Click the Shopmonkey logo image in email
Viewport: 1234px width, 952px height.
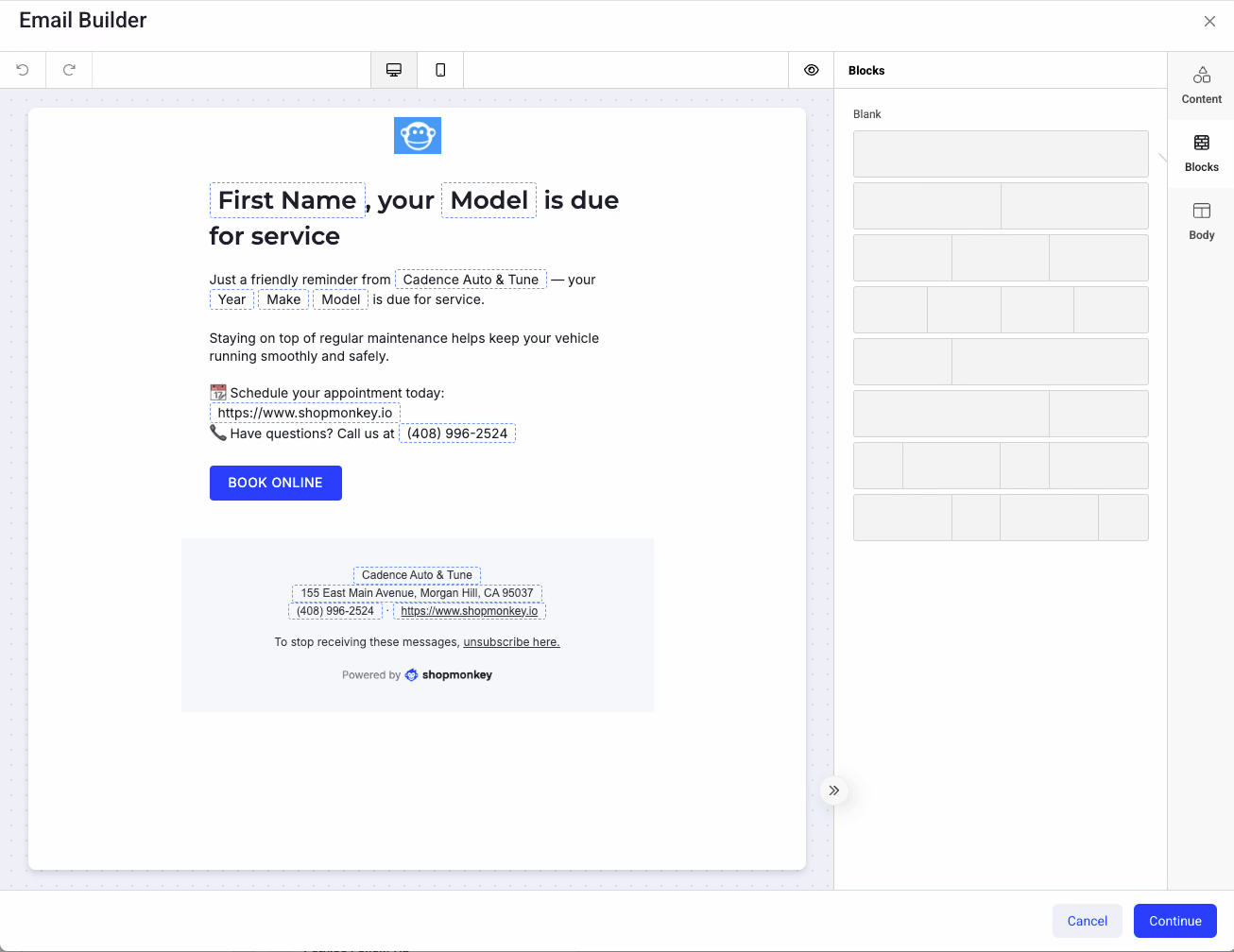tap(418, 135)
